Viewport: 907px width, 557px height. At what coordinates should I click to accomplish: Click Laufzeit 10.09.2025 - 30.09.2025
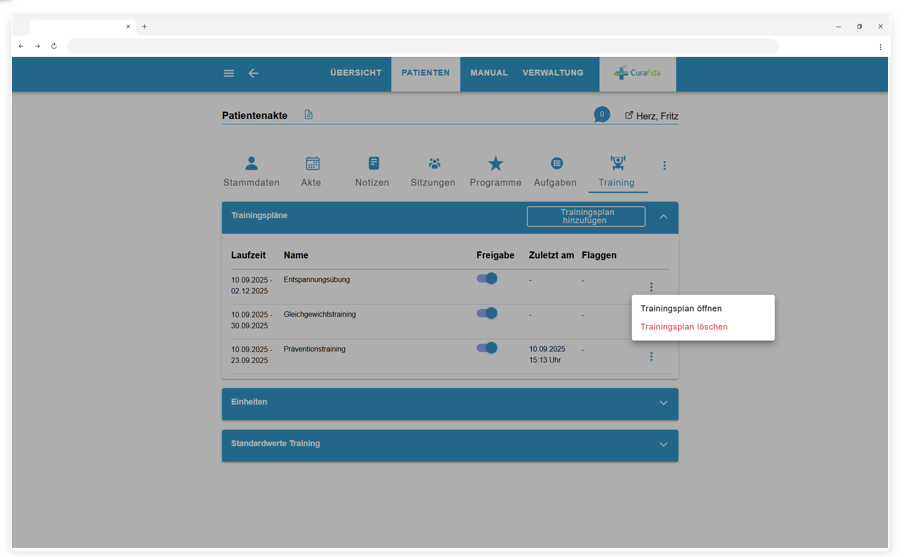pyautogui.click(x=251, y=320)
